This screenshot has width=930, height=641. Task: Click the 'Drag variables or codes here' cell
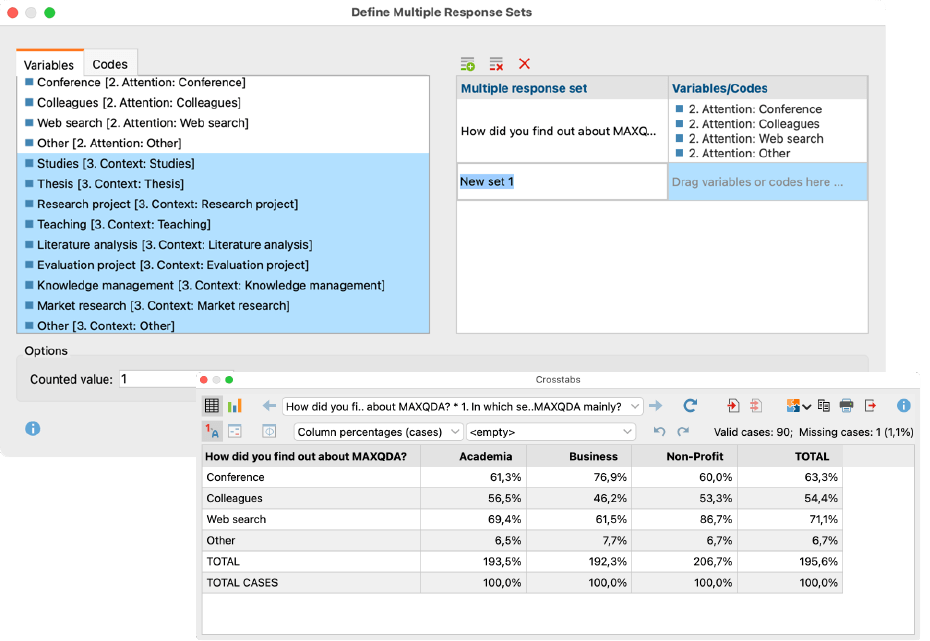[767, 182]
